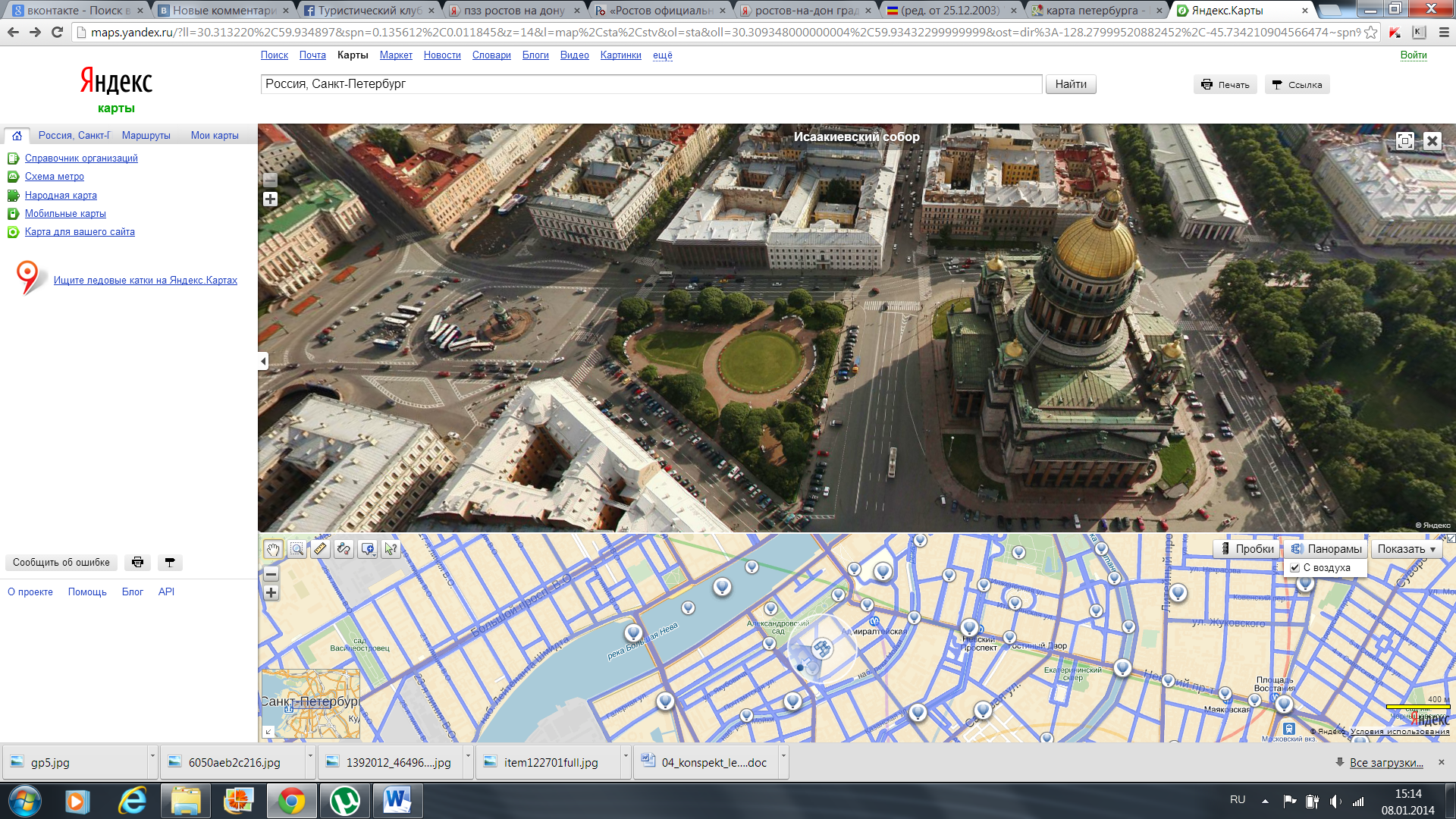Viewport: 1456px width, 819px height.
Task: Click balloon marker over река Большая Нева label
Action: pyautogui.click(x=633, y=632)
